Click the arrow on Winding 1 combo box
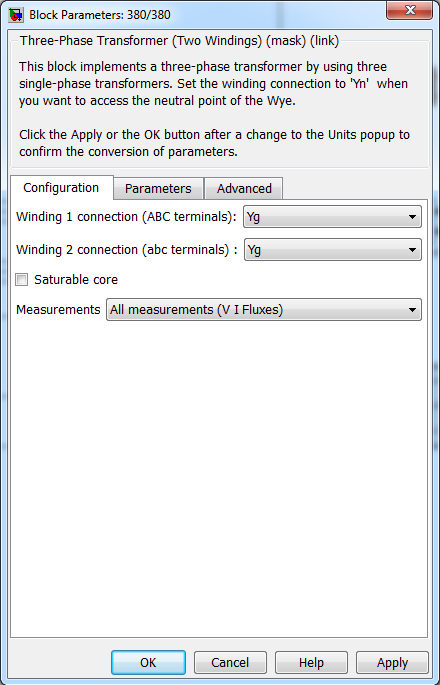 tap(412, 217)
